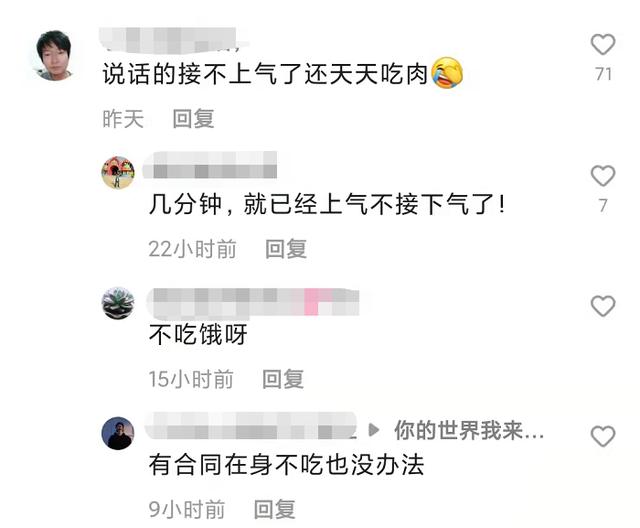640x528 pixels.
Task: Tap heart on 几分钟 上气不接下气 reply
Action: click(603, 176)
